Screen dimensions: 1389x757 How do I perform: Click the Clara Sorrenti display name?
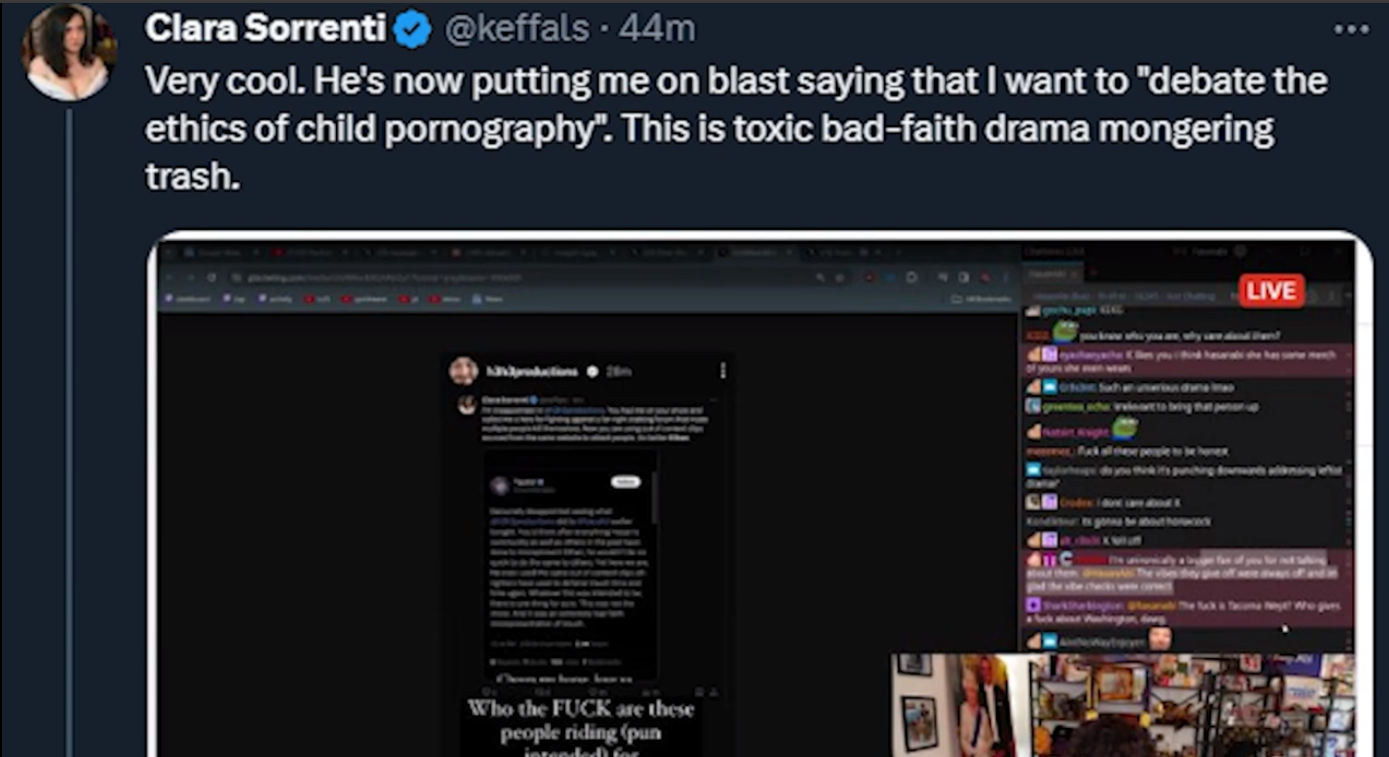tap(265, 29)
